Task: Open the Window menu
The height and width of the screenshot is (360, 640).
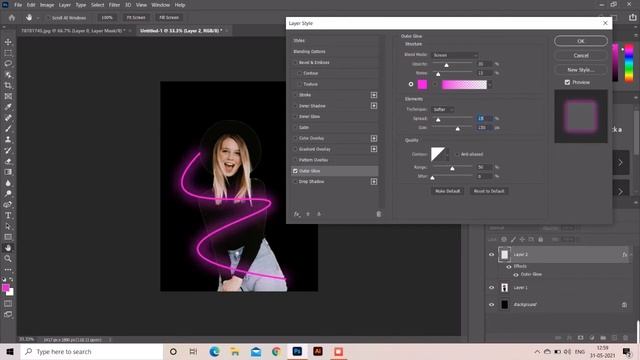Action: [x=160, y=5]
